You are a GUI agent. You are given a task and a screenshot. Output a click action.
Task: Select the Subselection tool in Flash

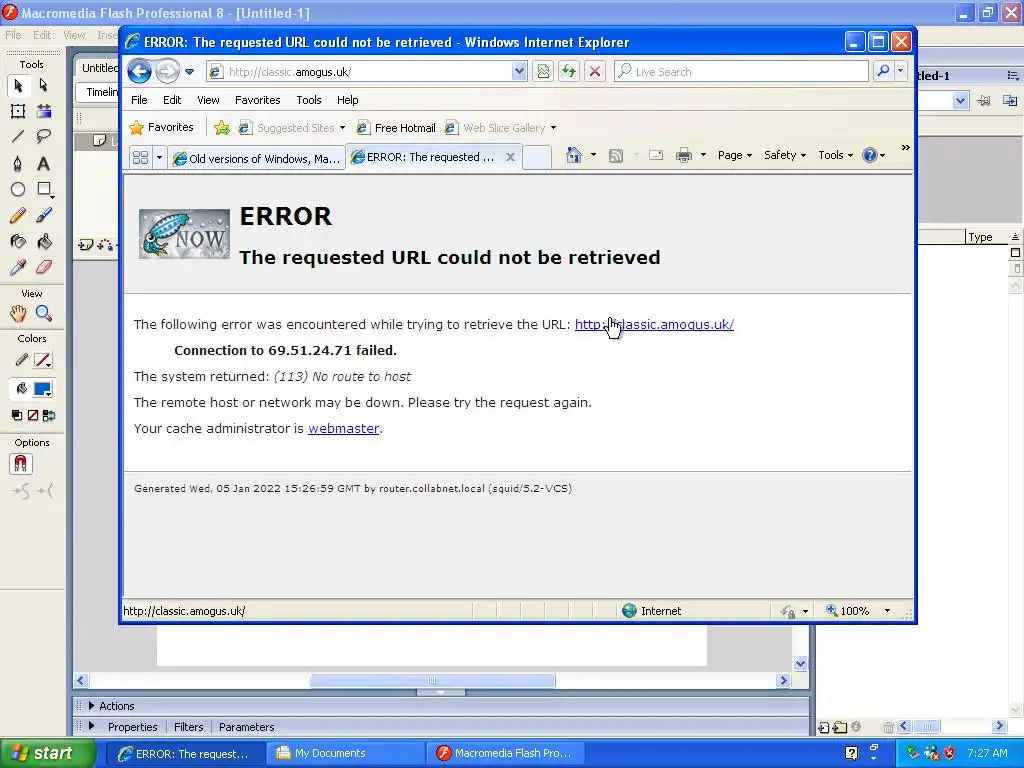click(x=44, y=85)
